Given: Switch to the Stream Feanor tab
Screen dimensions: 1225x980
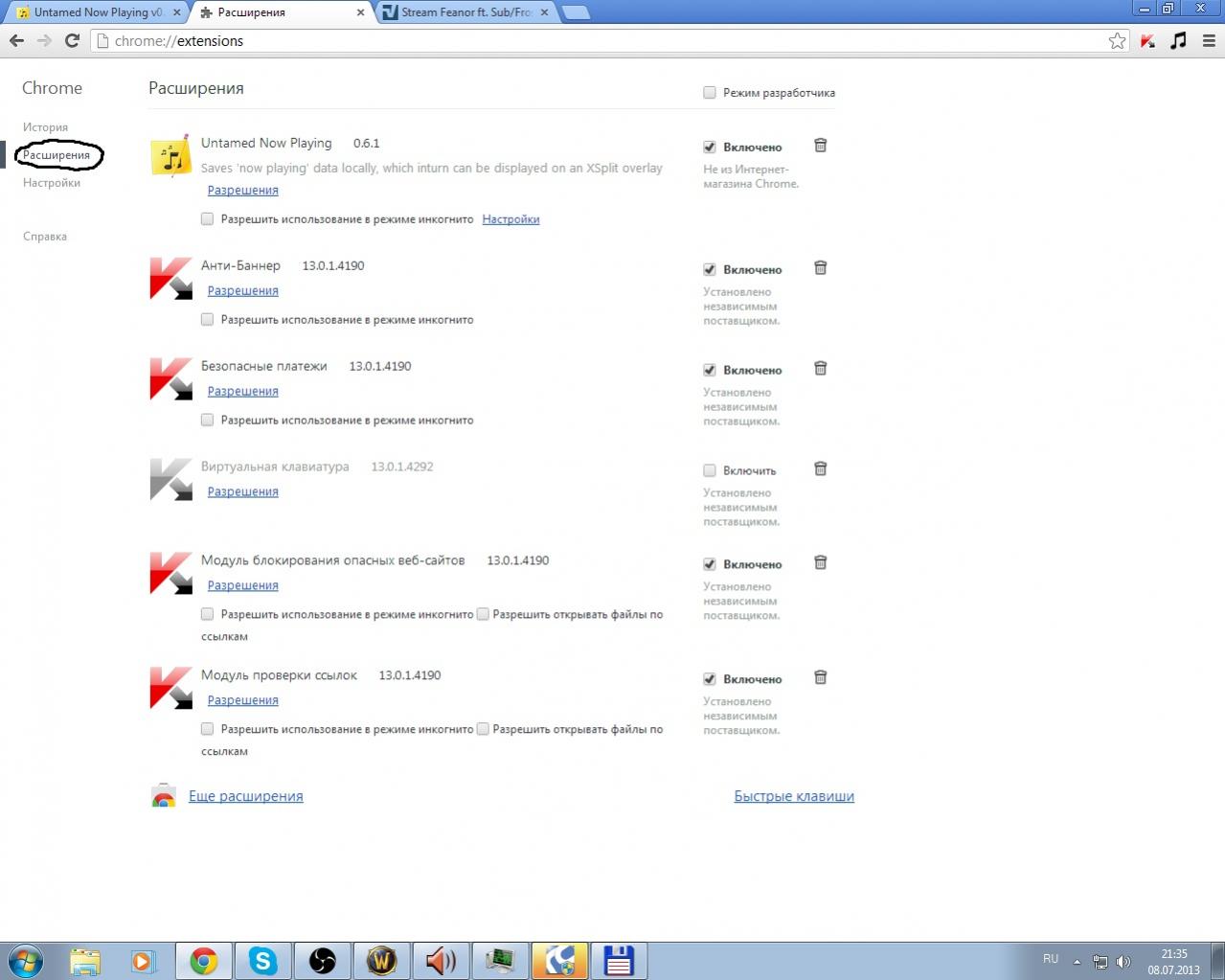Looking at the screenshot, I should pos(465,12).
